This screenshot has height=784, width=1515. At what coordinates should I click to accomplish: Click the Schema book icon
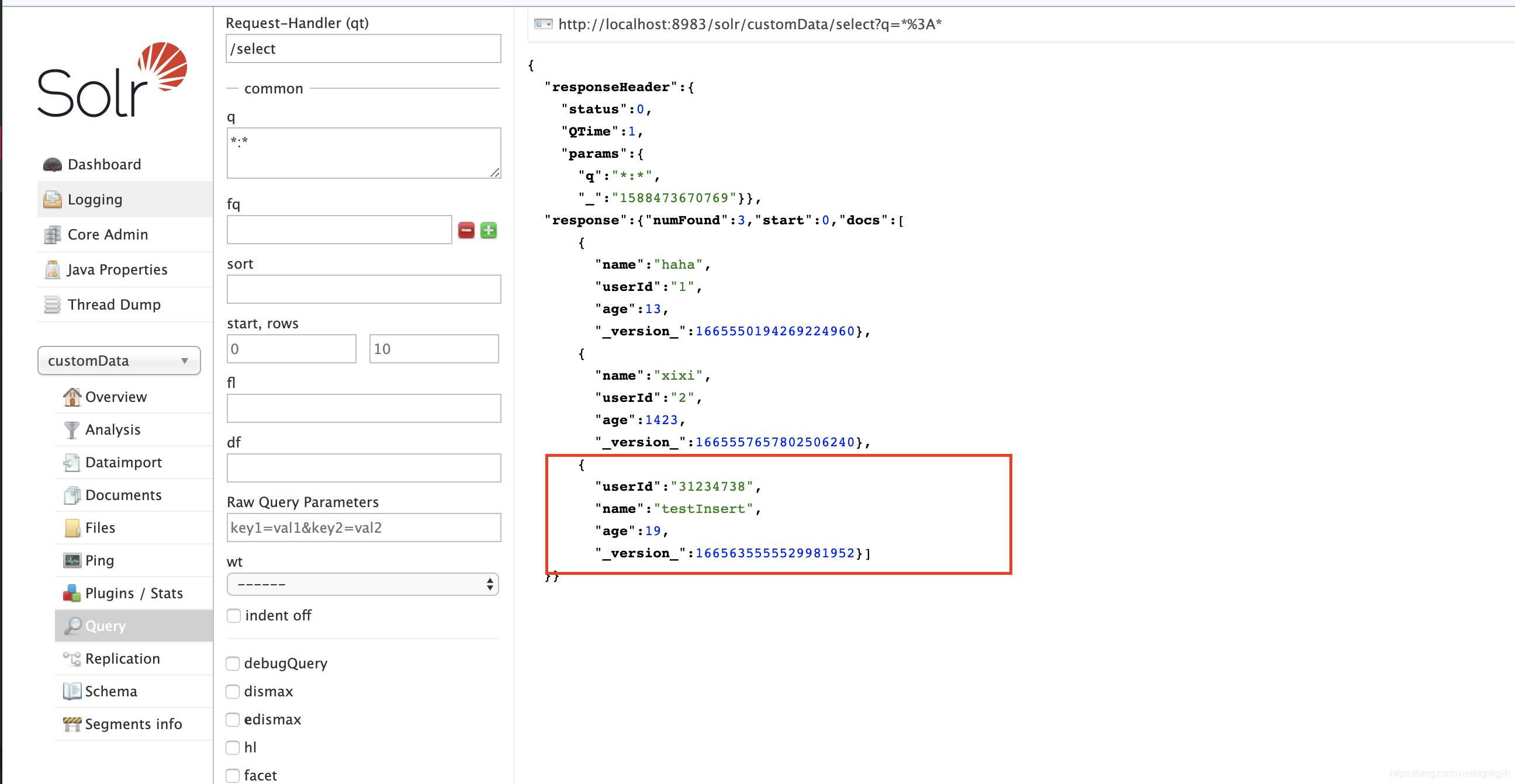coord(72,691)
